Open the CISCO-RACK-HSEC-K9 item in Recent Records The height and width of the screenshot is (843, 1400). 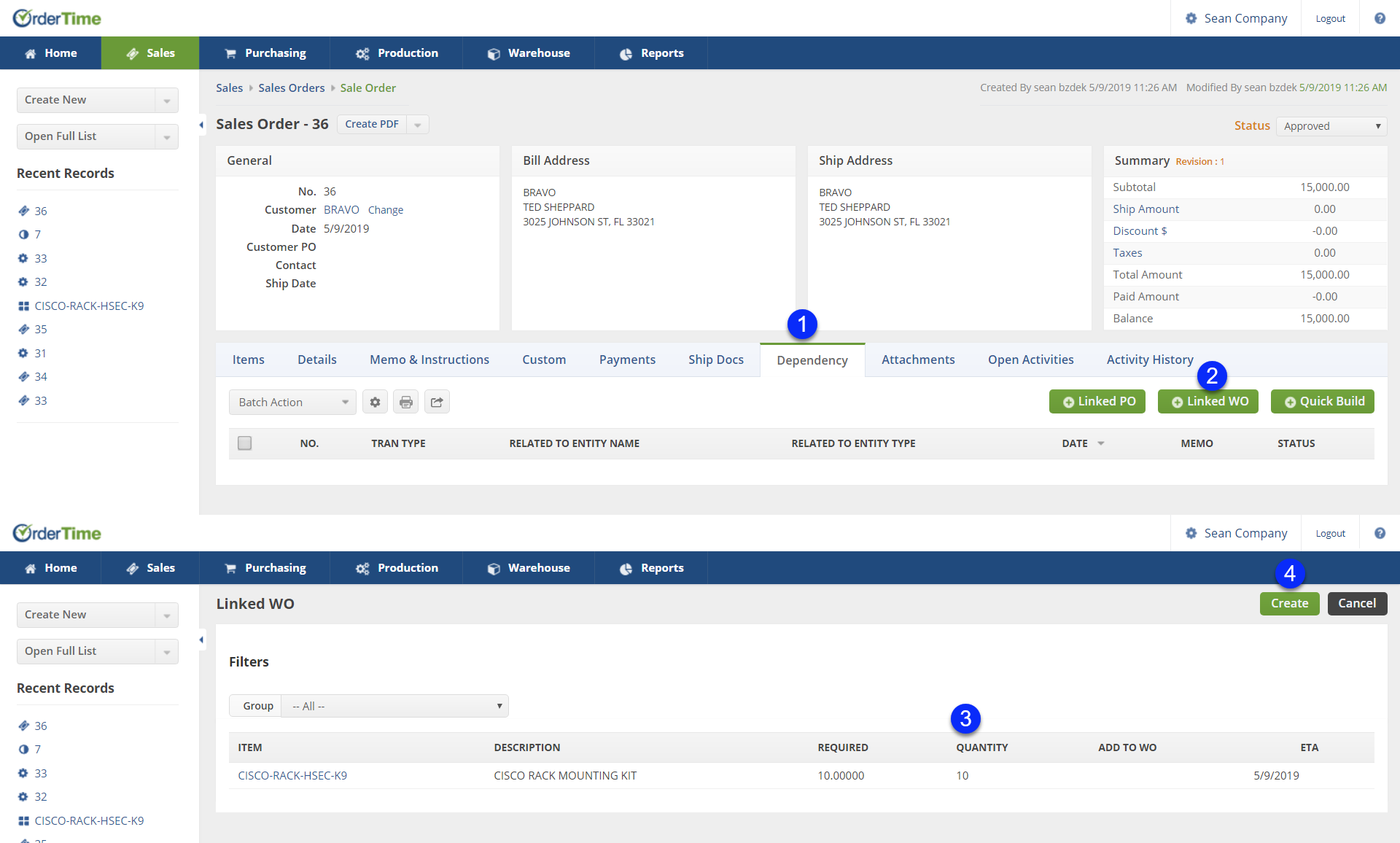tap(89, 306)
